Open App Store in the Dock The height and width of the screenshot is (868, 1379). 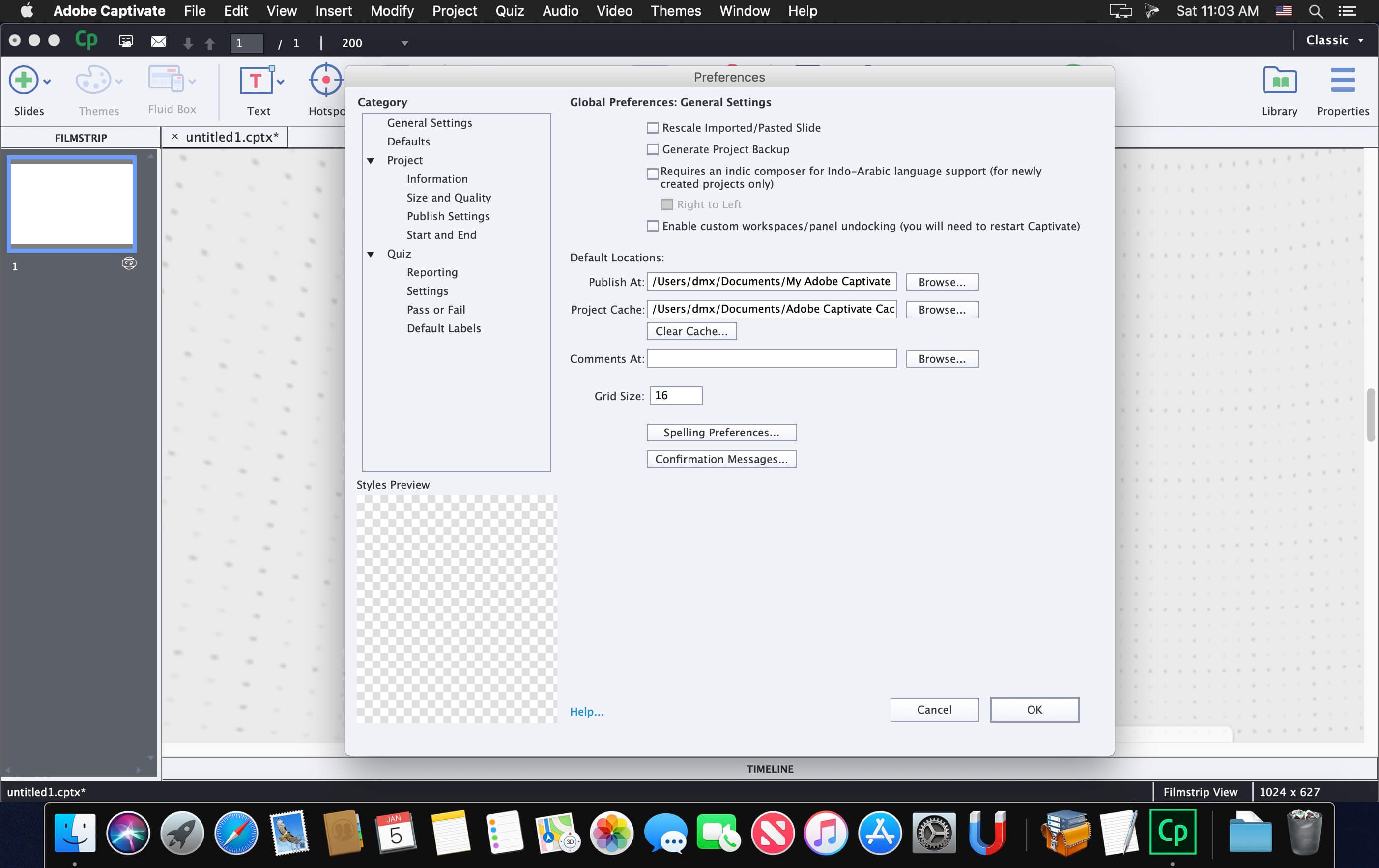click(880, 833)
